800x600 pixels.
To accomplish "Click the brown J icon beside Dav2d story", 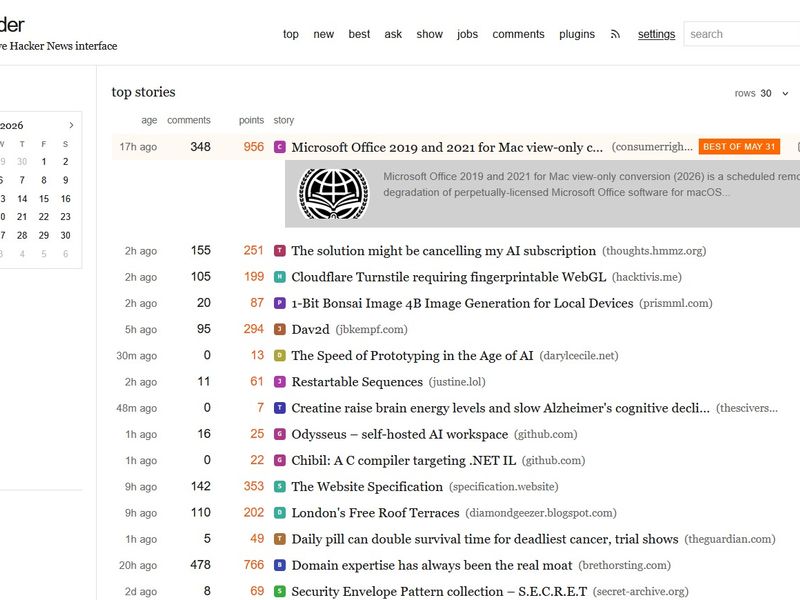I will [x=280, y=329].
